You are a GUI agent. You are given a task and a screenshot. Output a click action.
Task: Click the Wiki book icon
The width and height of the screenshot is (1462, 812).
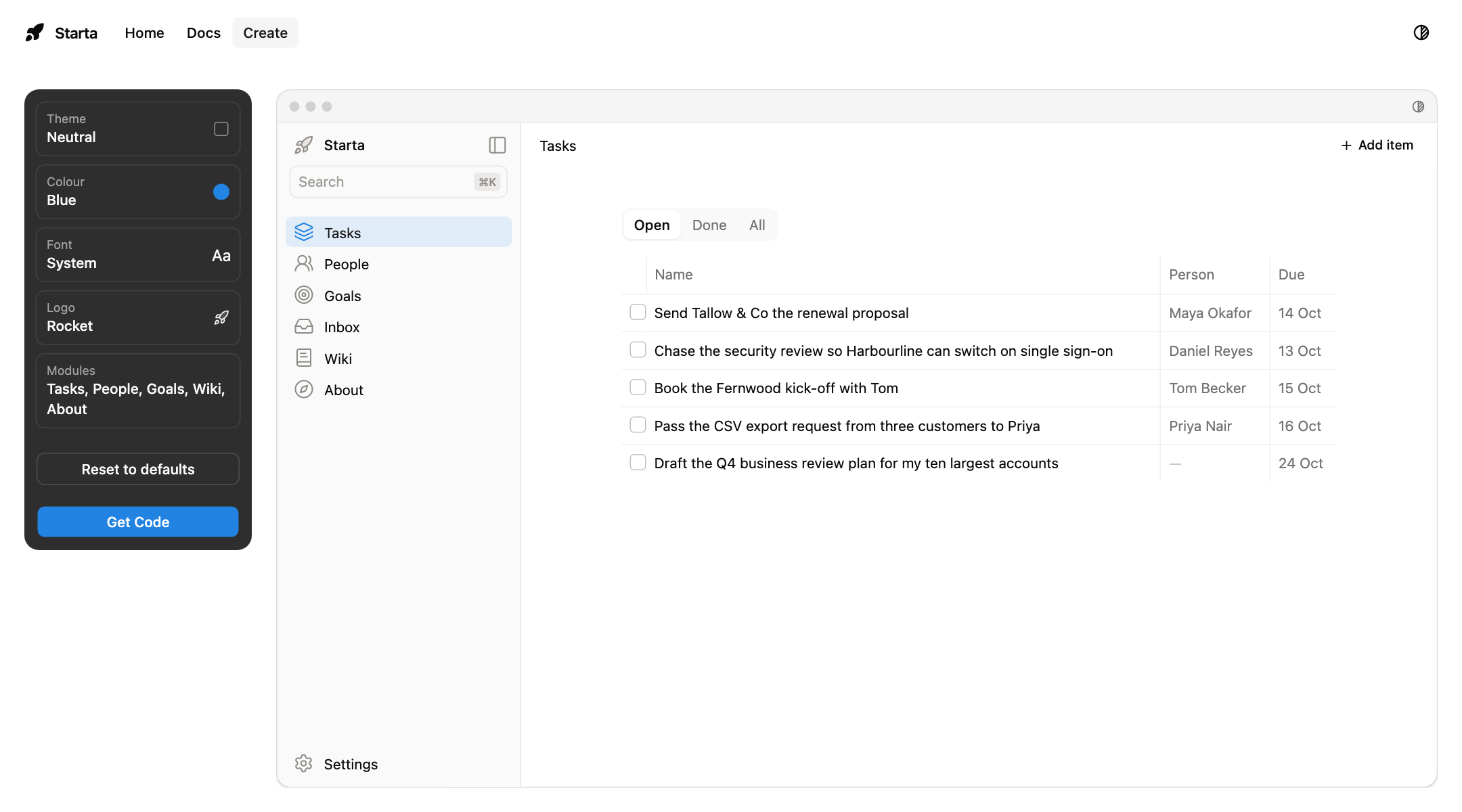click(x=304, y=358)
